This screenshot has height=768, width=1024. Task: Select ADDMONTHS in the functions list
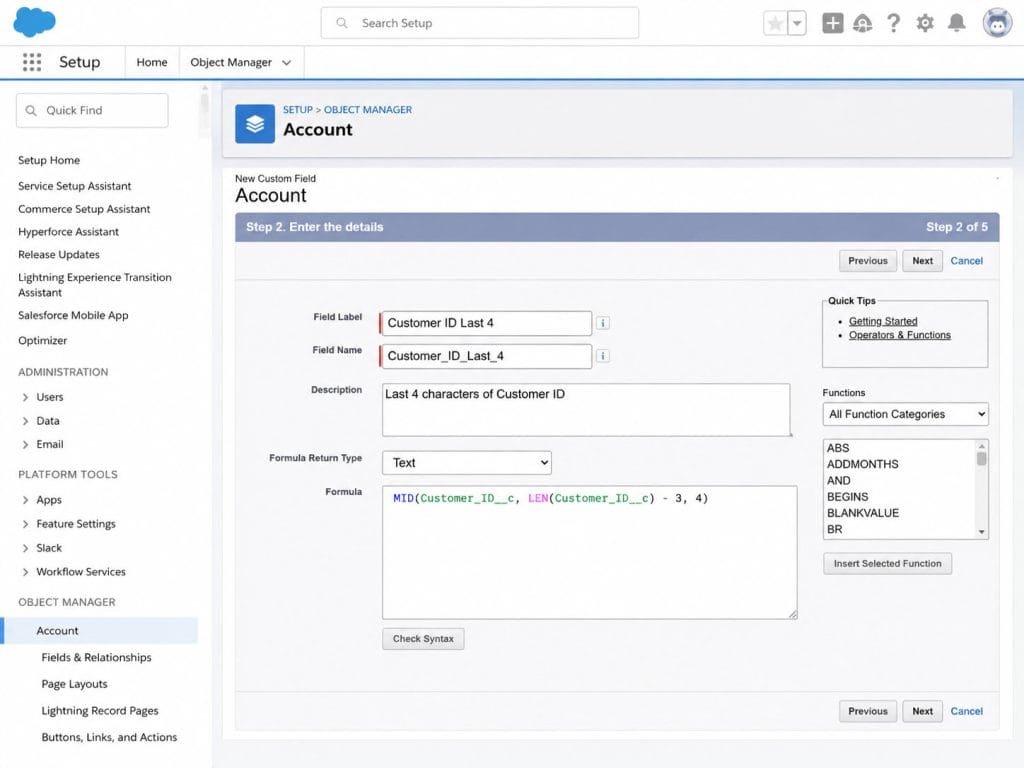[862, 464]
